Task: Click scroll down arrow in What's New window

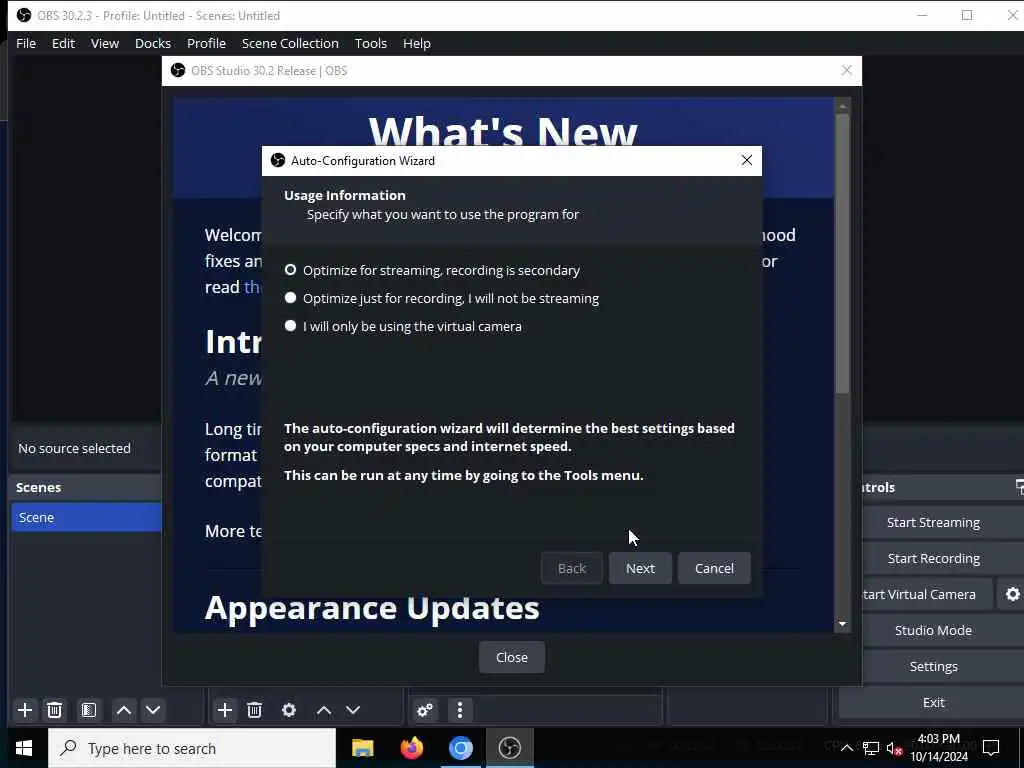Action: coord(842,624)
